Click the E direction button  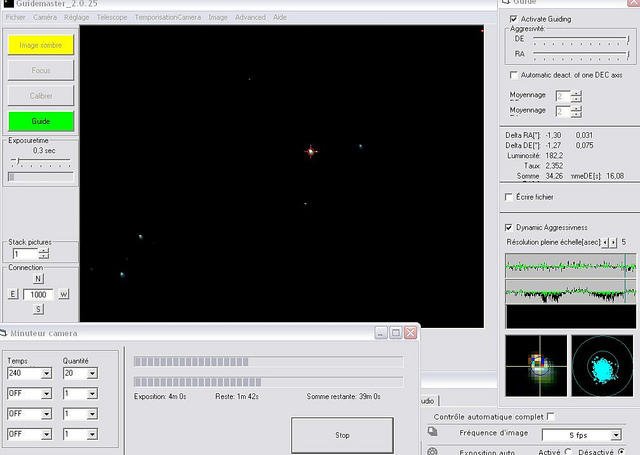[x=13, y=294]
